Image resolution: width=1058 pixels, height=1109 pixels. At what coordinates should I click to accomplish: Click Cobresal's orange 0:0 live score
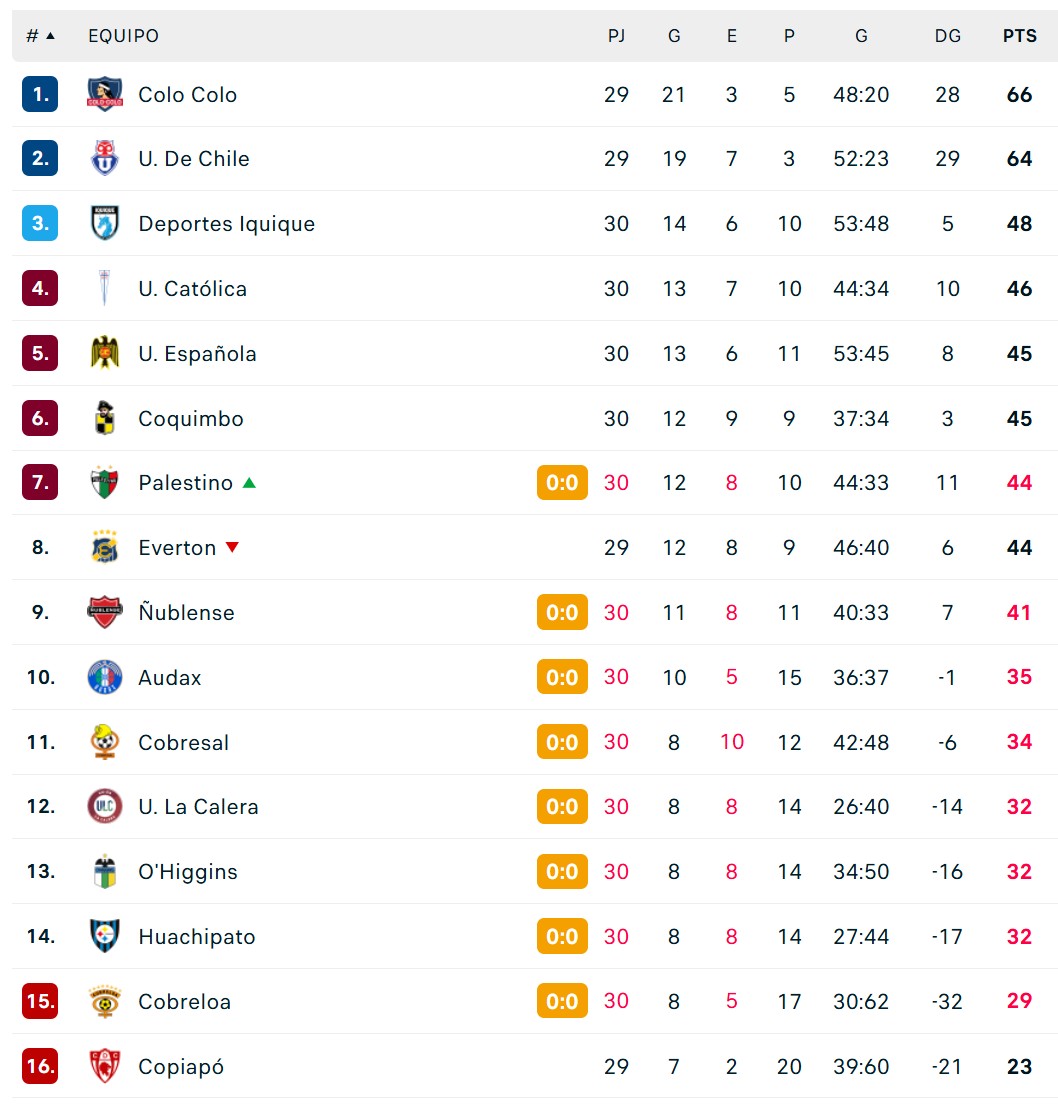(x=562, y=742)
